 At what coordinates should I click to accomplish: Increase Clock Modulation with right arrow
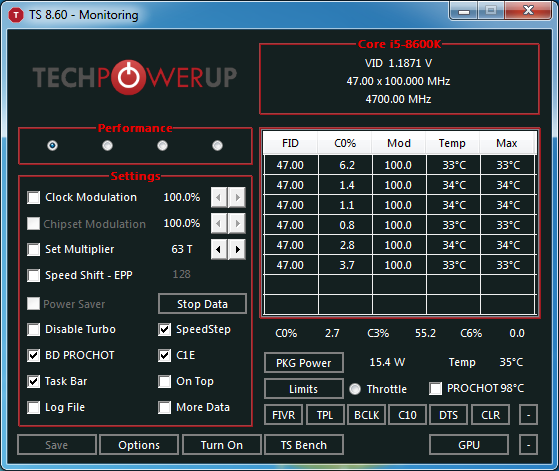pyautogui.click(x=237, y=197)
